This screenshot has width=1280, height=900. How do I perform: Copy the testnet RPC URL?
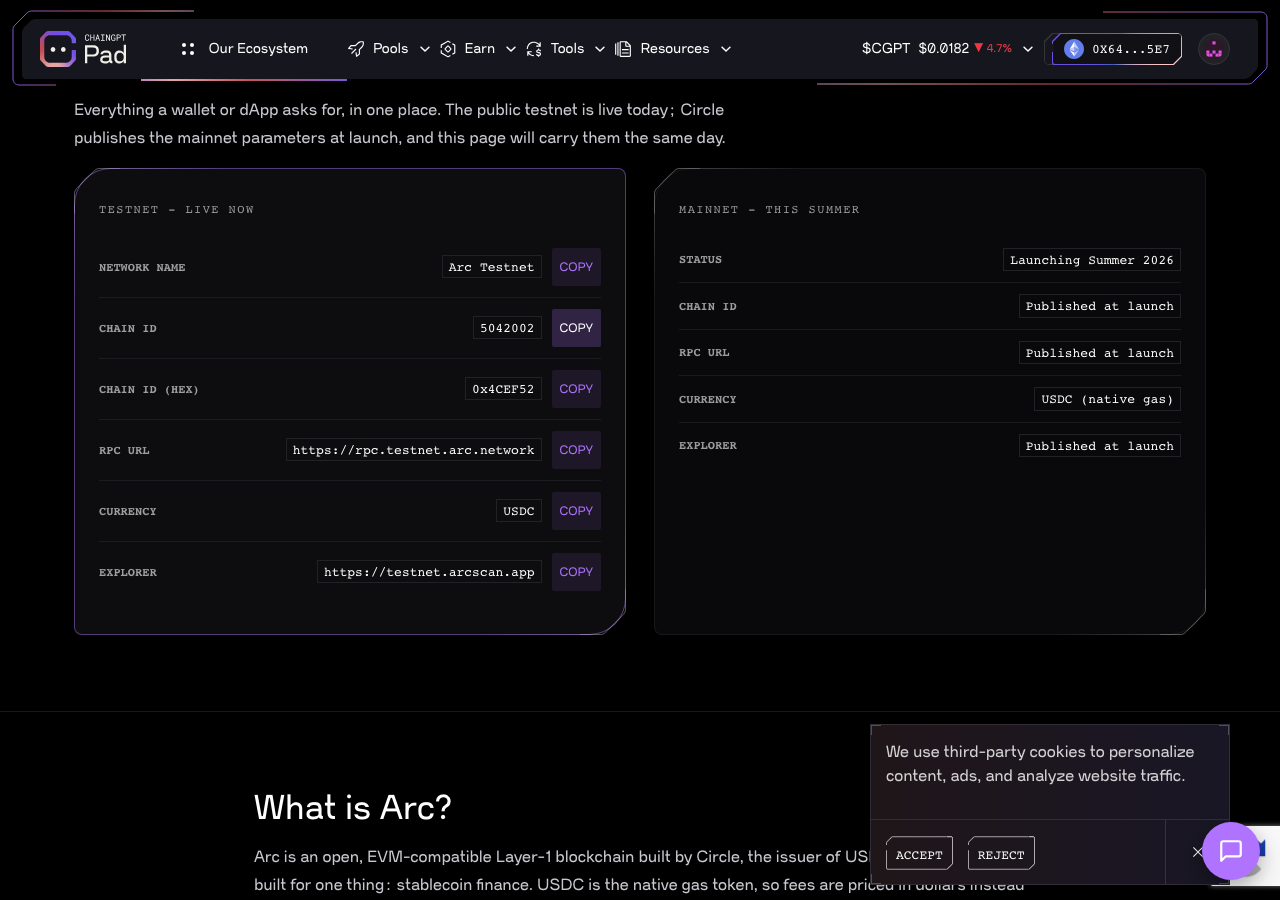tap(576, 450)
